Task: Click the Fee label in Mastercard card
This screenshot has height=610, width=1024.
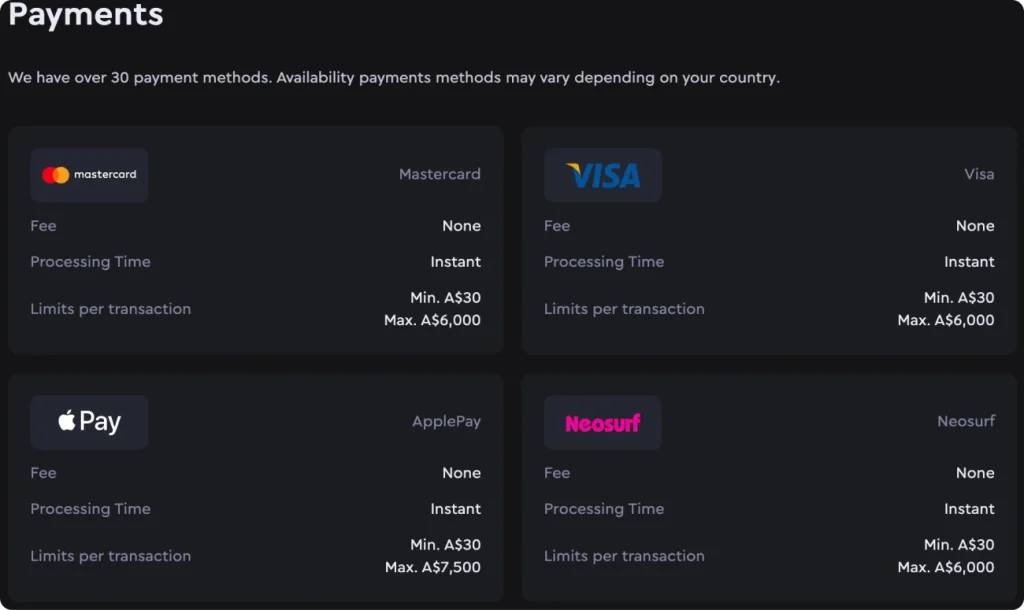Action: [43, 226]
